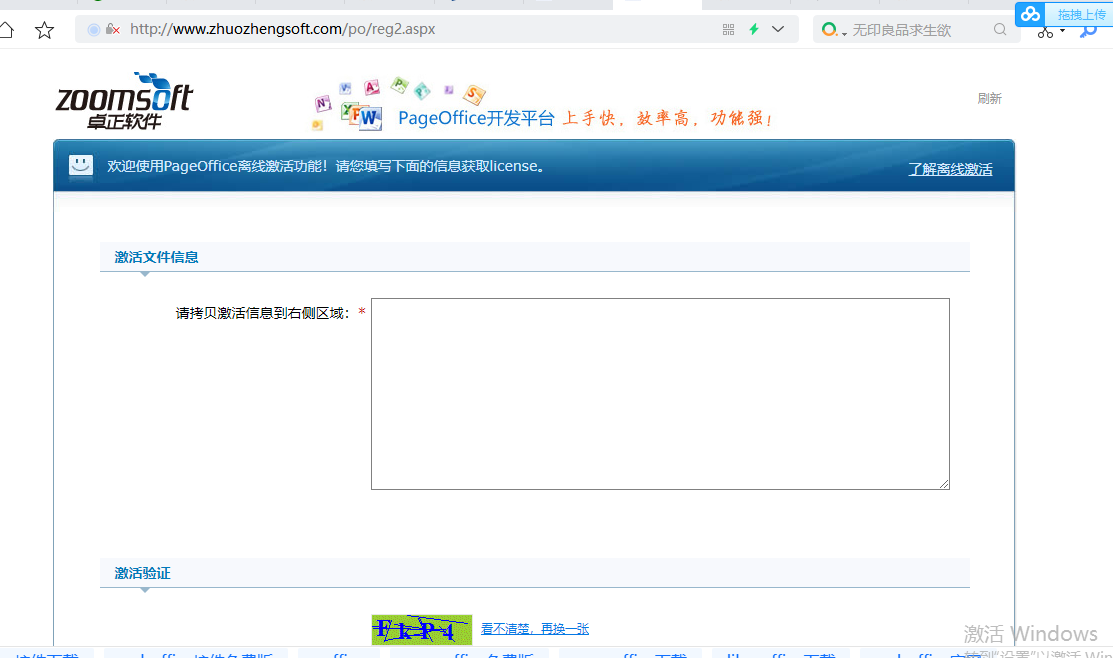Click the search magnifier in search box

pyautogui.click(x=1000, y=29)
